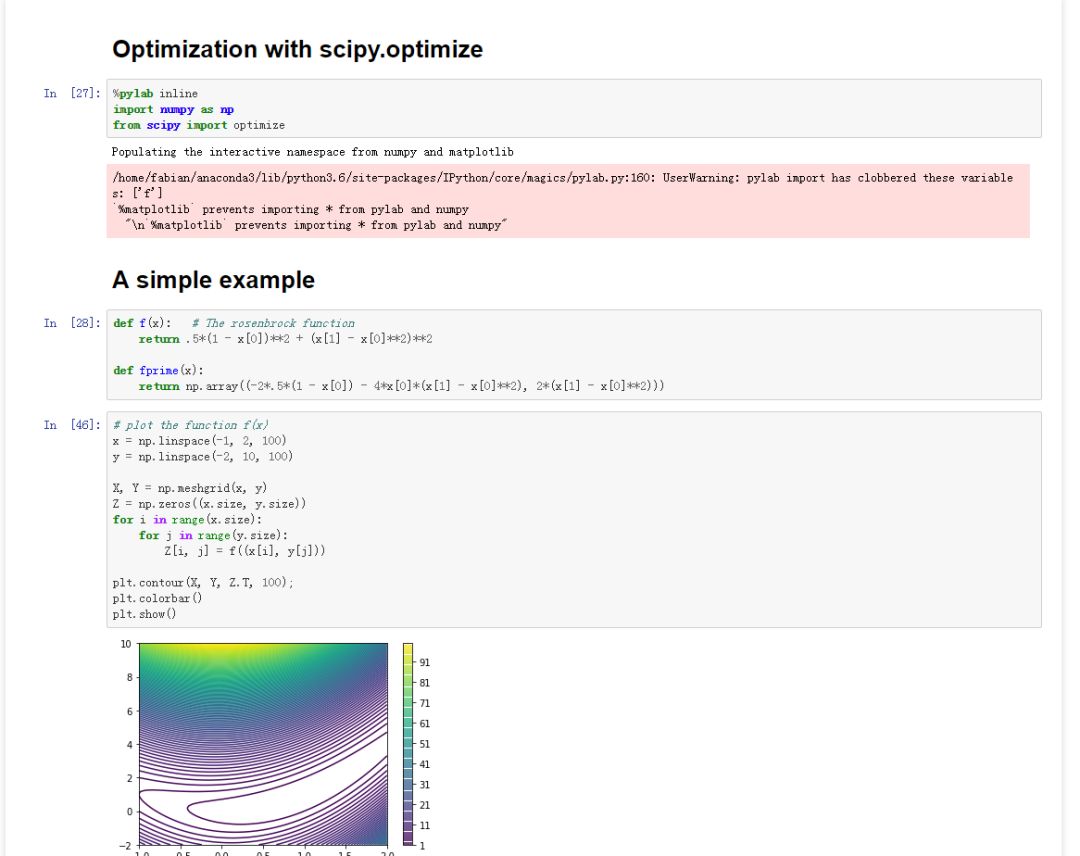Click the def fprime(x) line
This screenshot has width=1080, height=856.
pyautogui.click(x=158, y=370)
